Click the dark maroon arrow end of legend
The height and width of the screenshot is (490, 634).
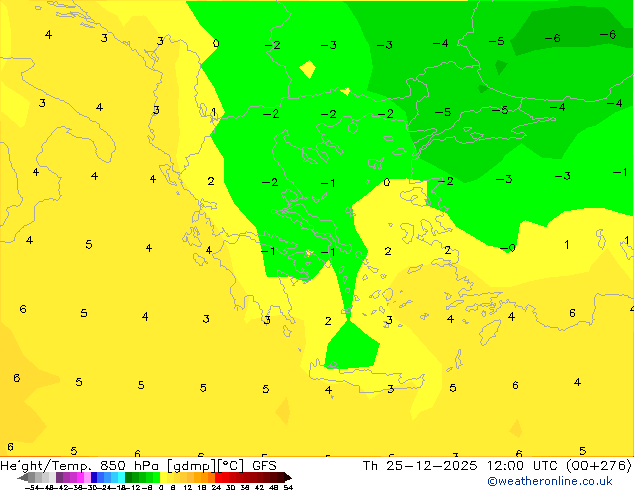click(288, 477)
